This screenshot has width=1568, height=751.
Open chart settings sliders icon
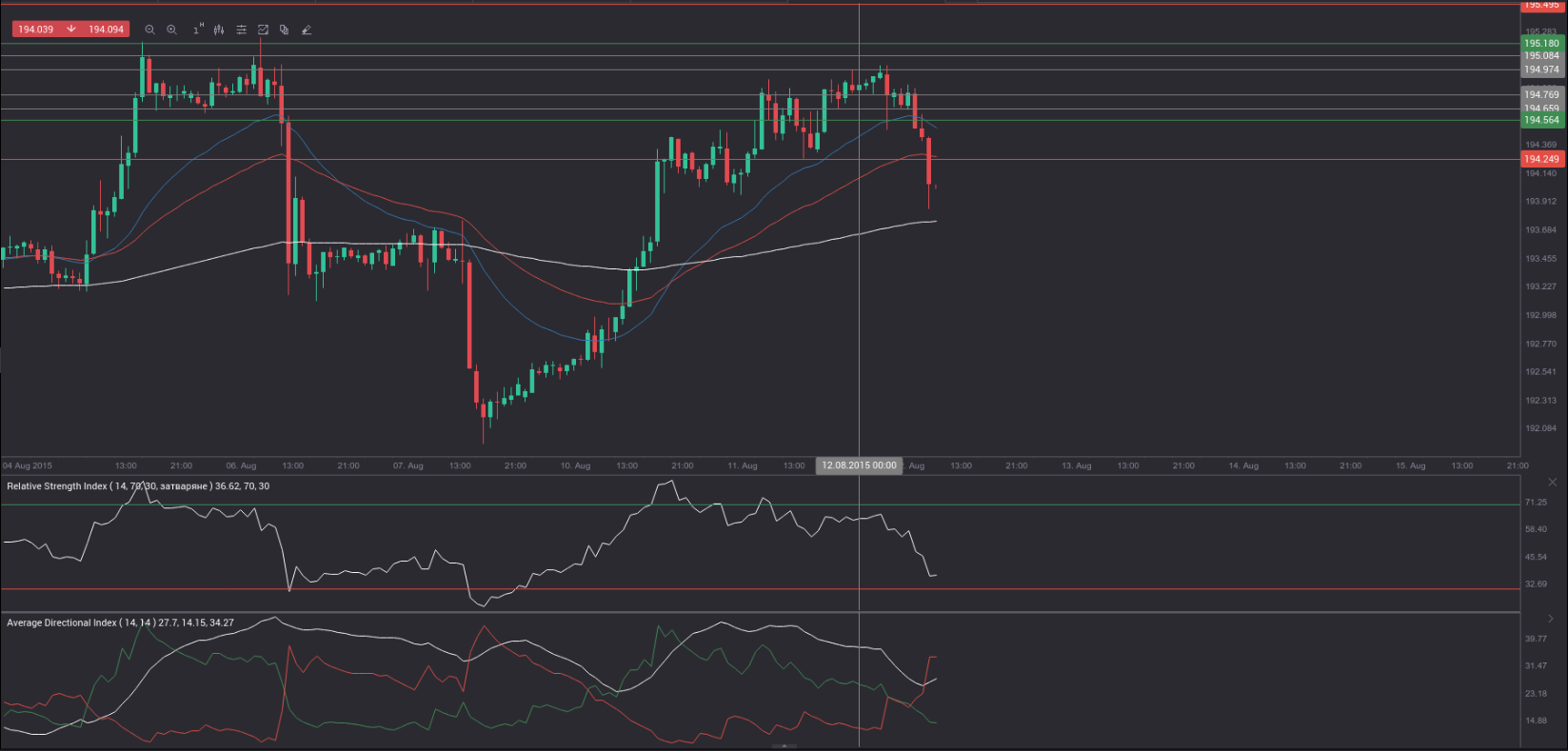pos(242,30)
